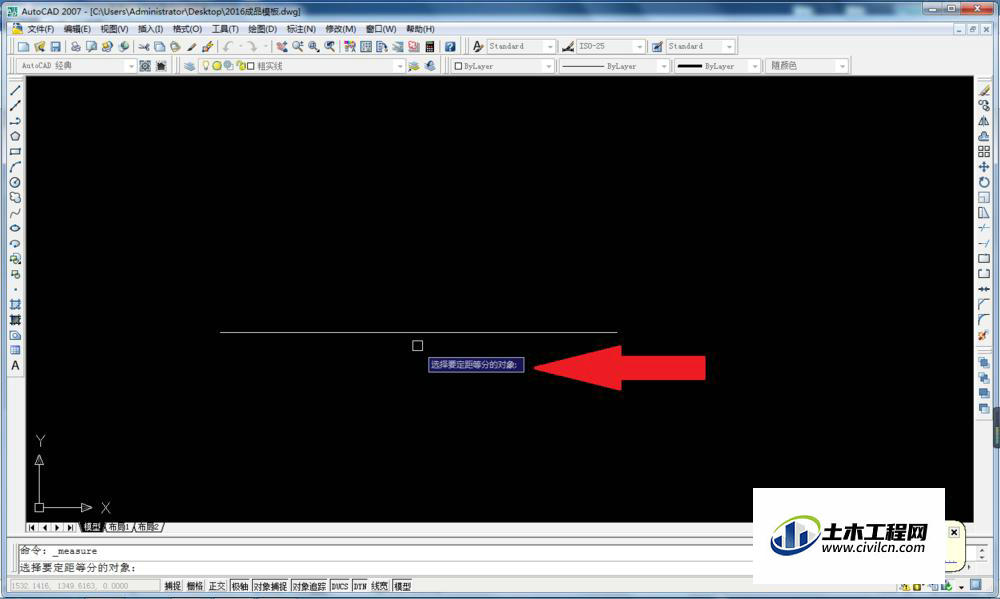Open the 绘图(D) menu
The image size is (1000, 599).
262,29
